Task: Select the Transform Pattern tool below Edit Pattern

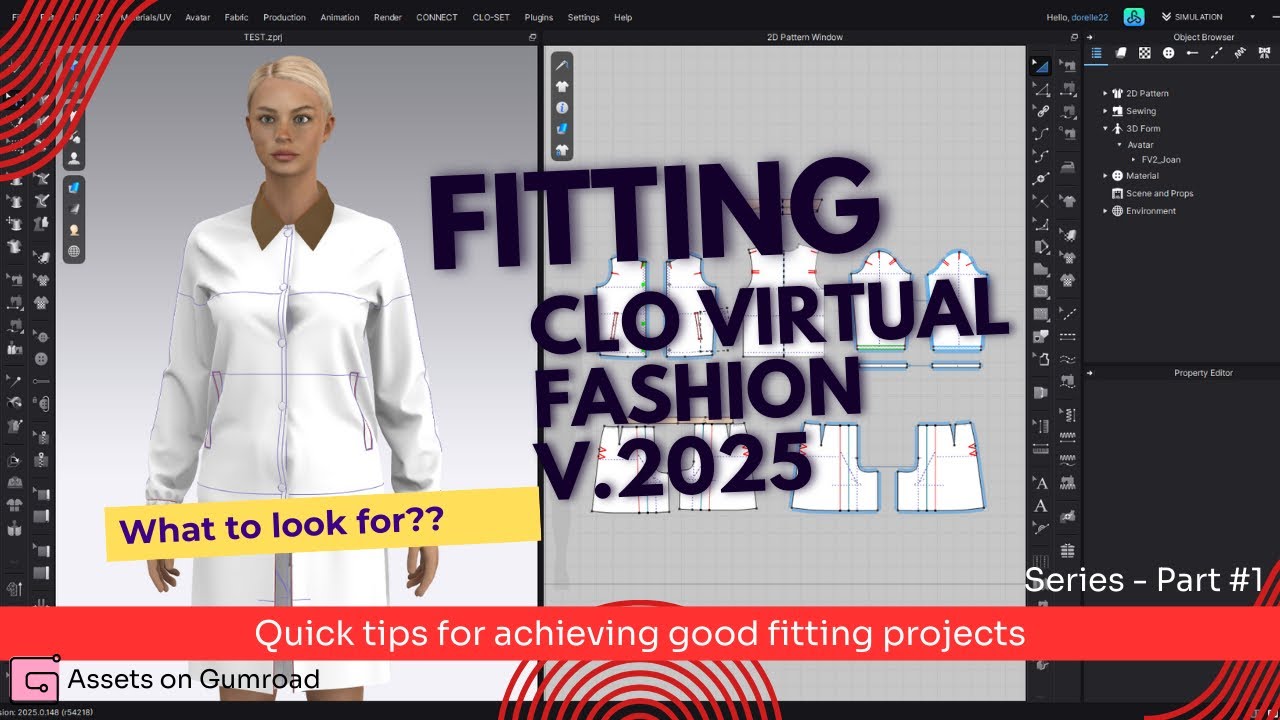Action: [1041, 89]
